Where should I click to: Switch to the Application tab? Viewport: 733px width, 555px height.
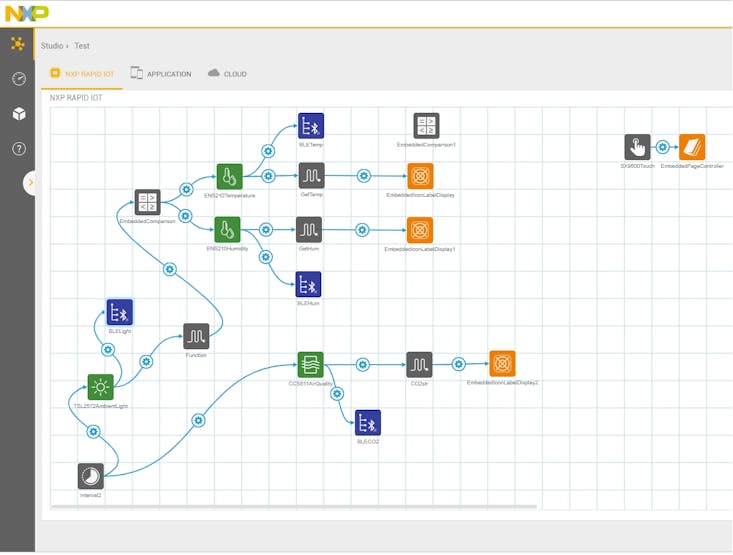coord(161,74)
